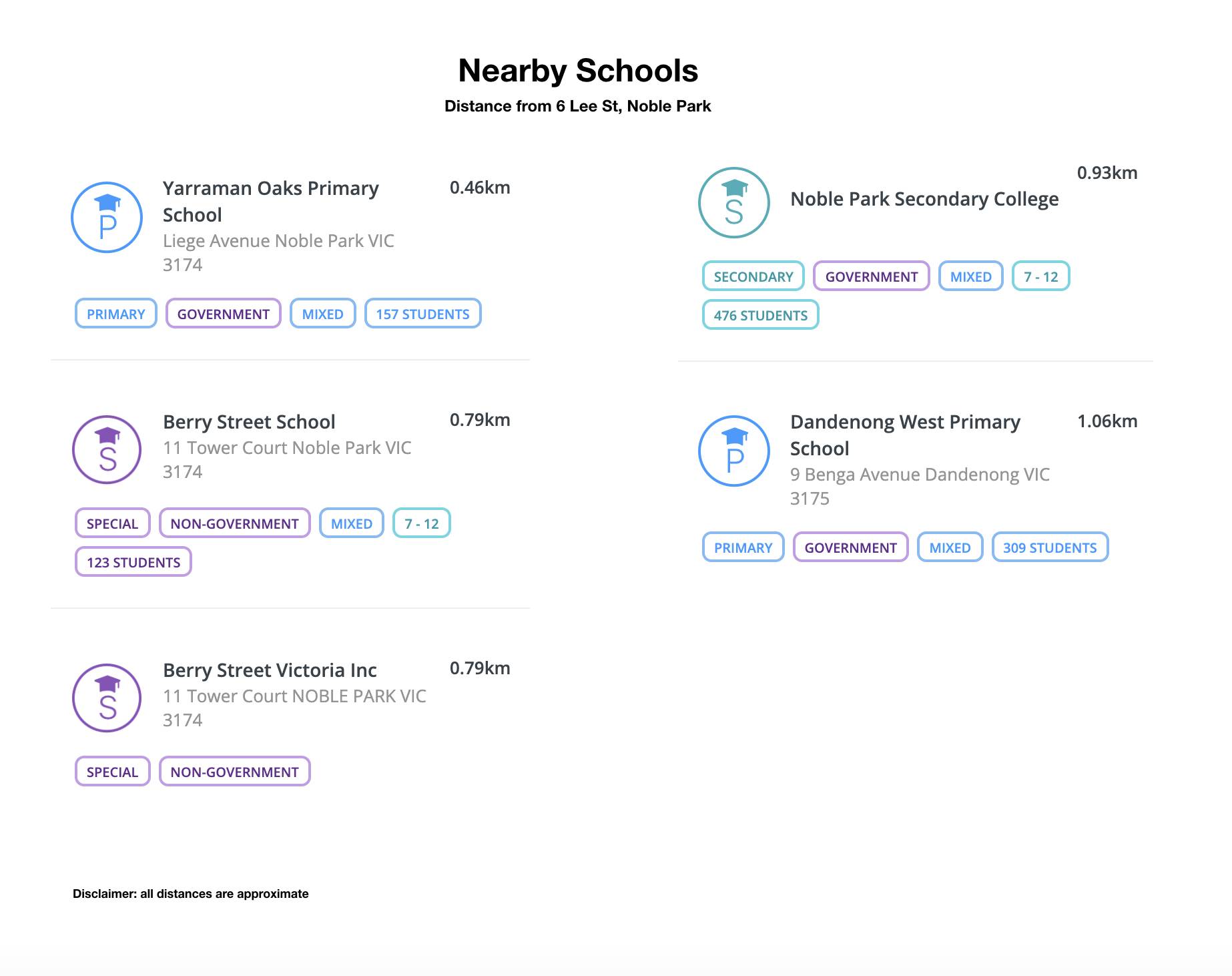The image size is (1232, 976).
Task: Click Dandenong West Primary School's P icon
Action: (x=734, y=451)
